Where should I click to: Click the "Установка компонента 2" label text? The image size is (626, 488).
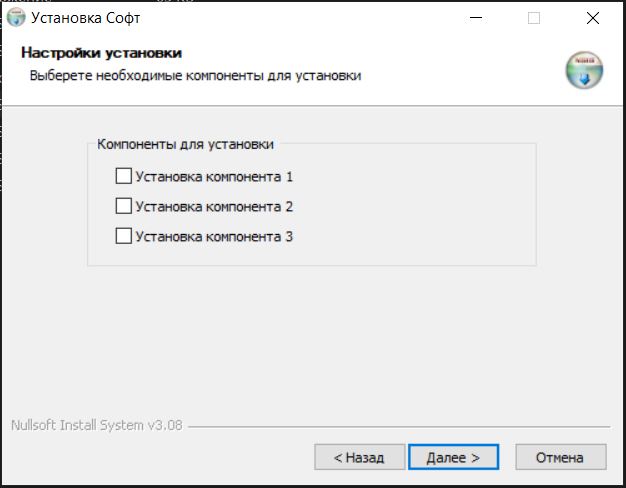click(214, 207)
